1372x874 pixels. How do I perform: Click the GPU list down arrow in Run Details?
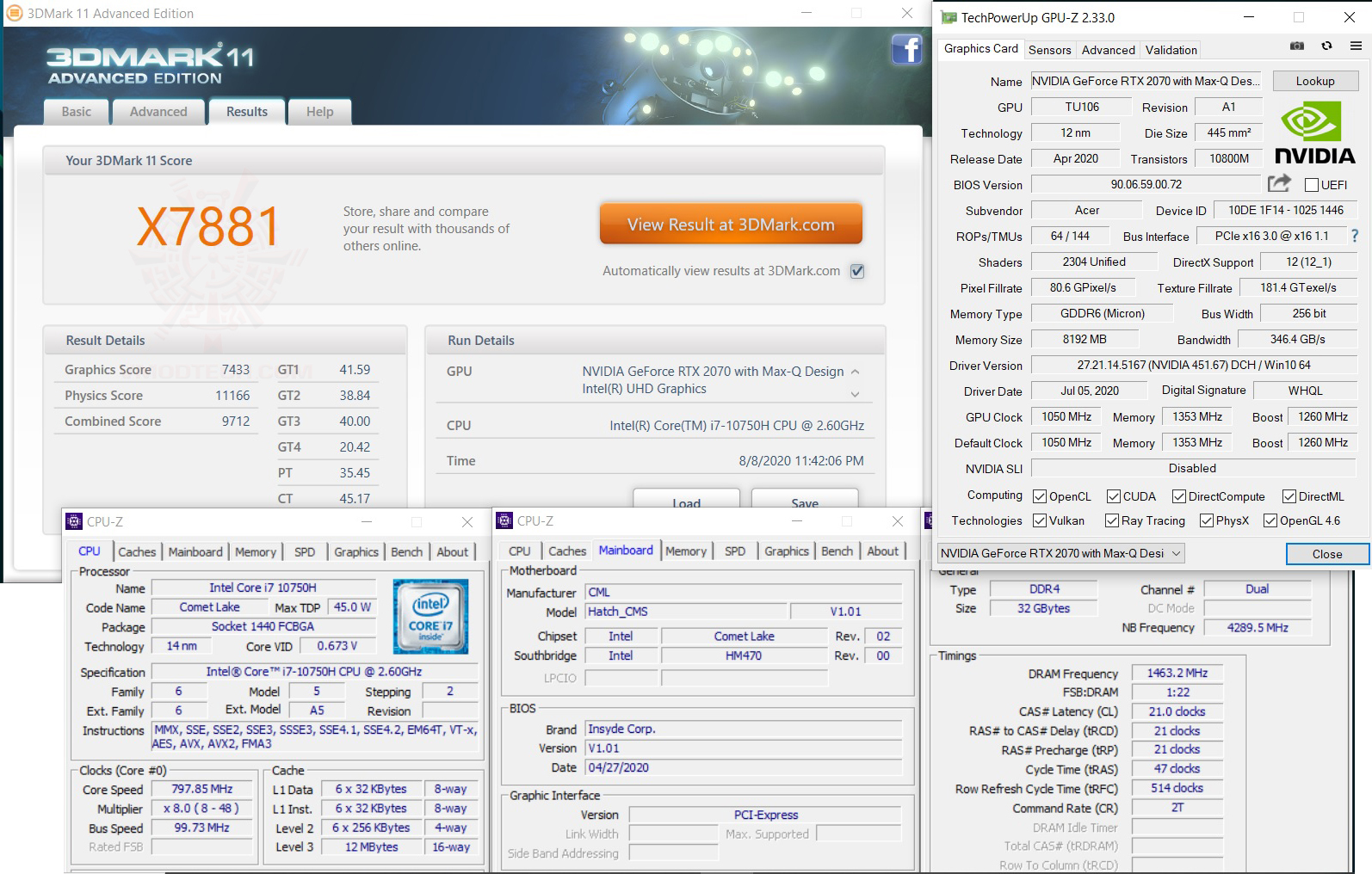[856, 394]
